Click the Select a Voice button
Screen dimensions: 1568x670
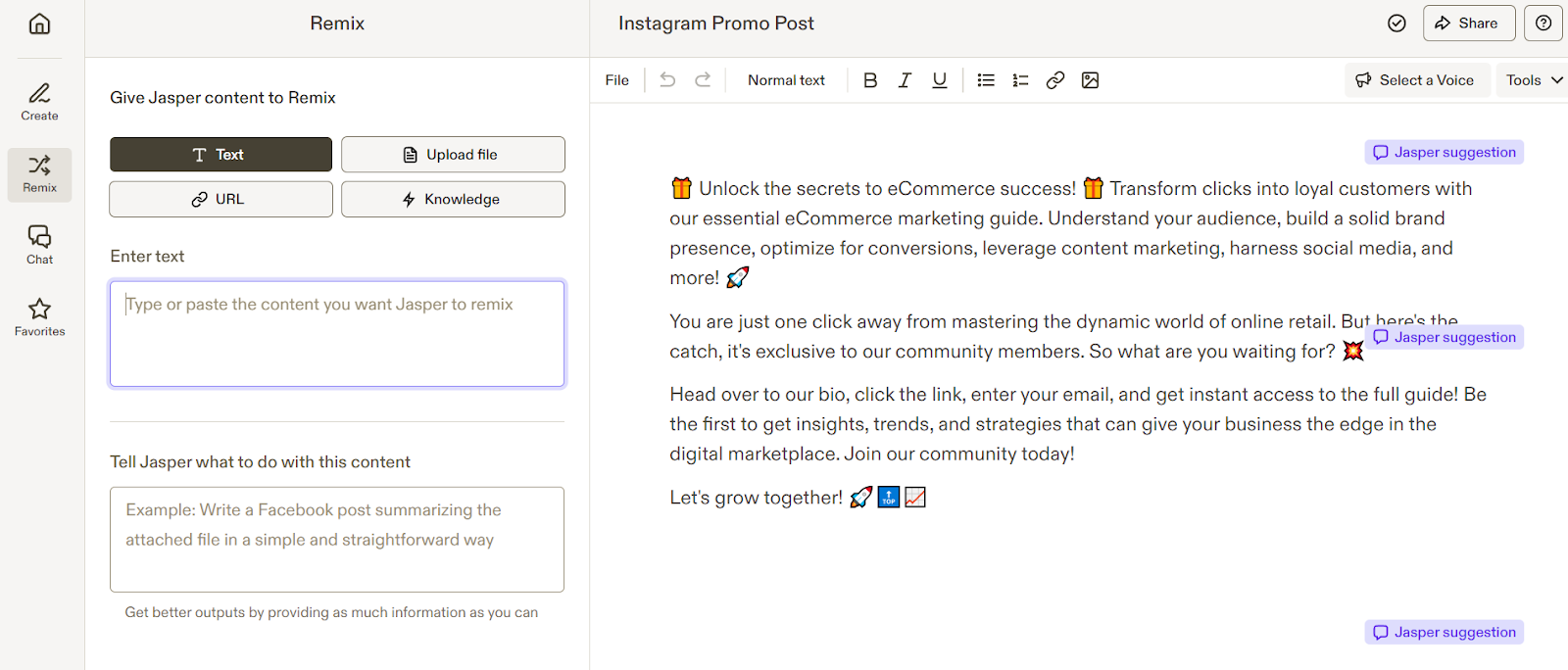(x=1417, y=80)
